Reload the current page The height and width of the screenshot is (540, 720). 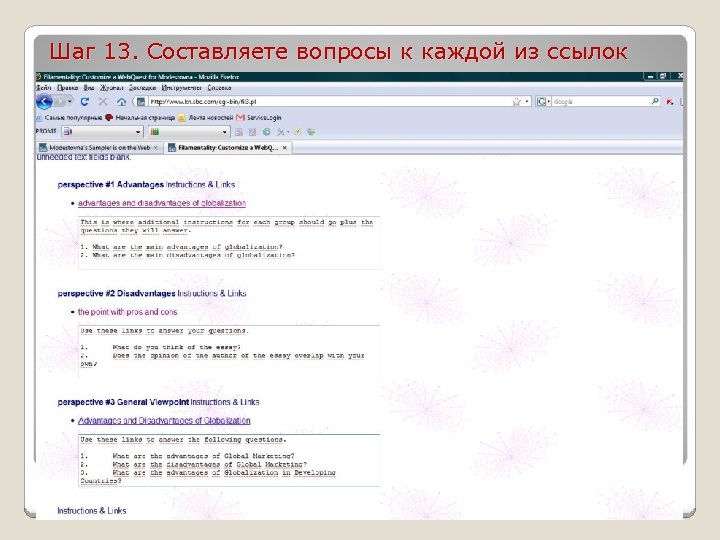click(84, 101)
